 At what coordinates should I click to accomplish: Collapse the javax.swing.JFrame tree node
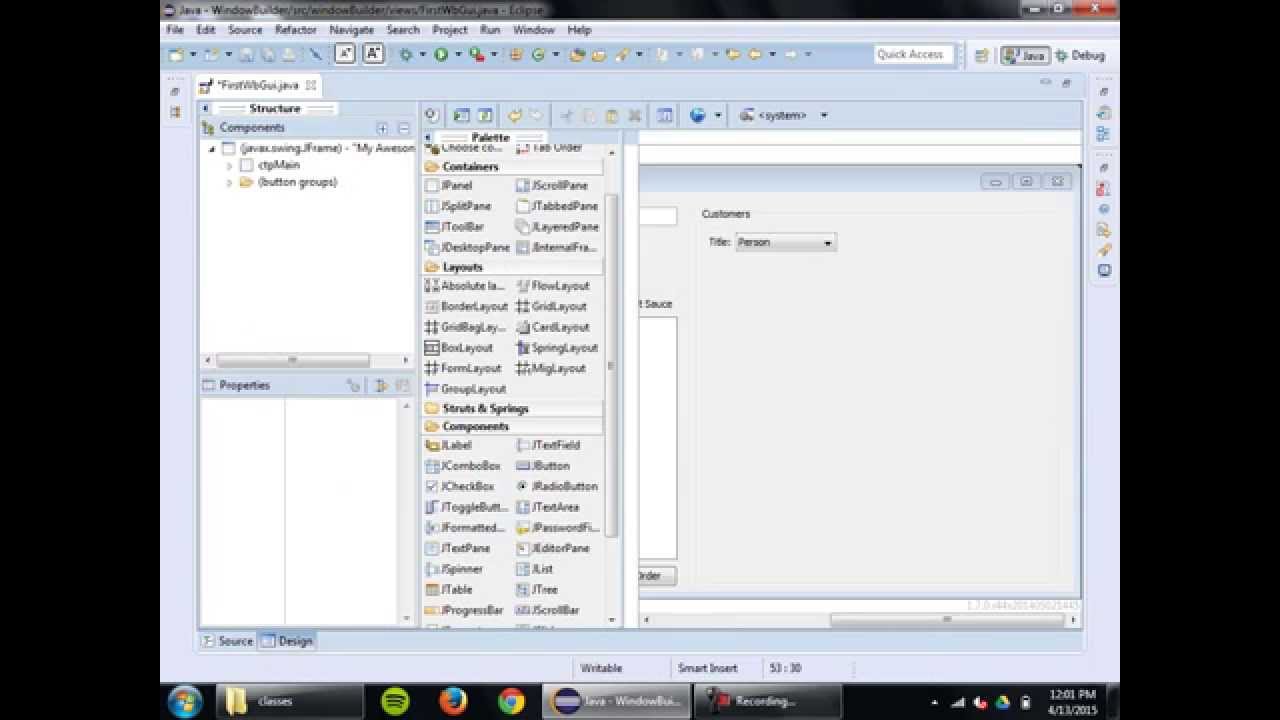pos(211,149)
